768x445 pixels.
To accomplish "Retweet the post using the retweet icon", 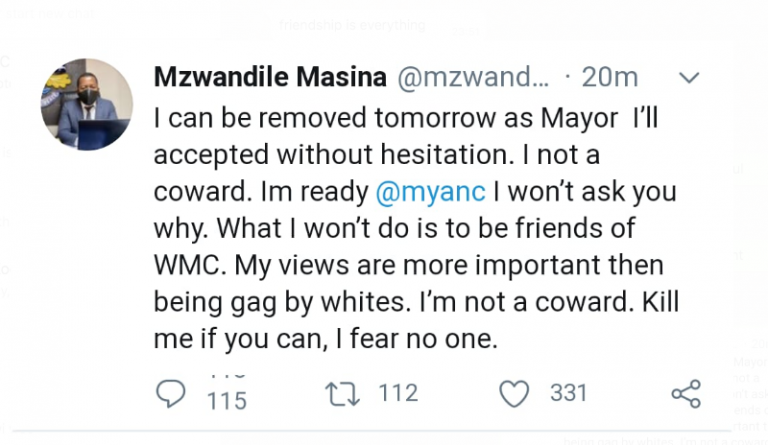I will click(343, 394).
